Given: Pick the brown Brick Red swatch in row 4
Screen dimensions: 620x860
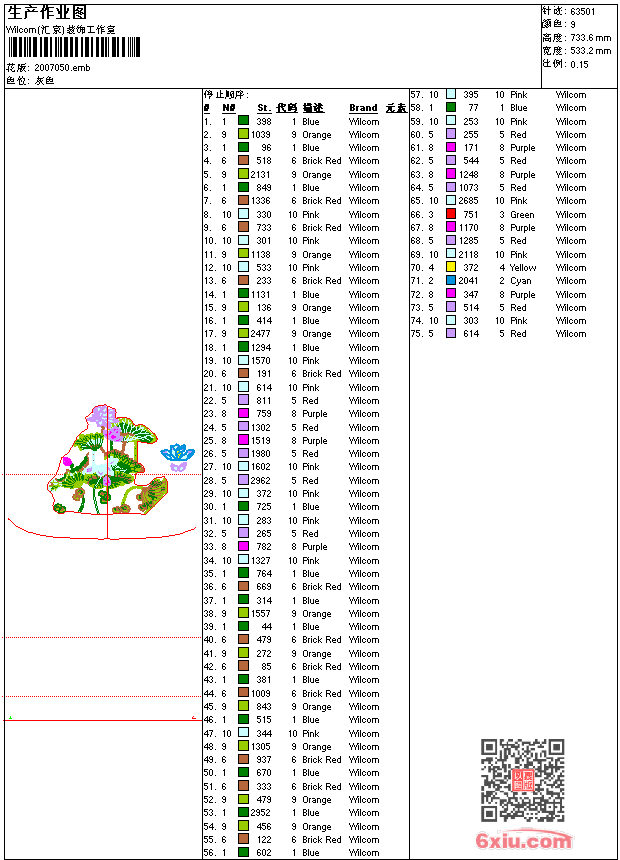Looking at the screenshot, I should coord(243,160).
